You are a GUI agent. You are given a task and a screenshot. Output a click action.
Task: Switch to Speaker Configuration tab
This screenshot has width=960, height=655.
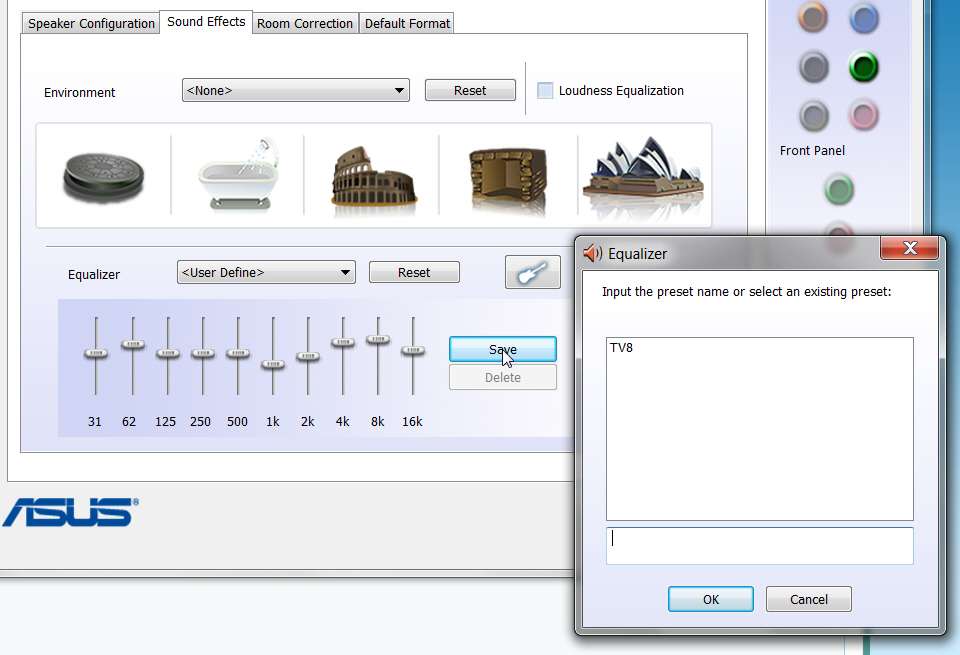91,23
